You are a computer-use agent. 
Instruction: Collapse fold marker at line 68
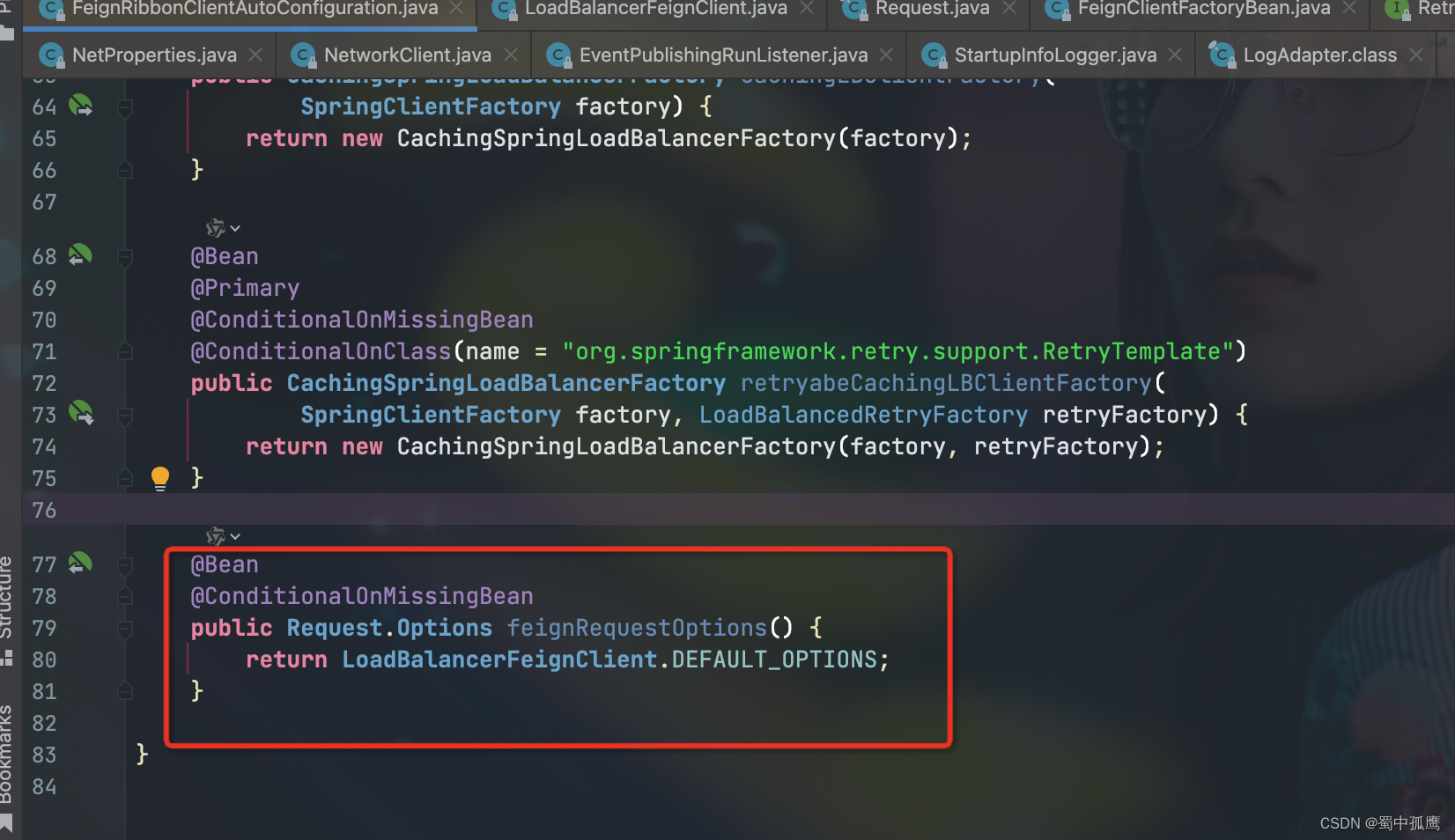point(125,257)
